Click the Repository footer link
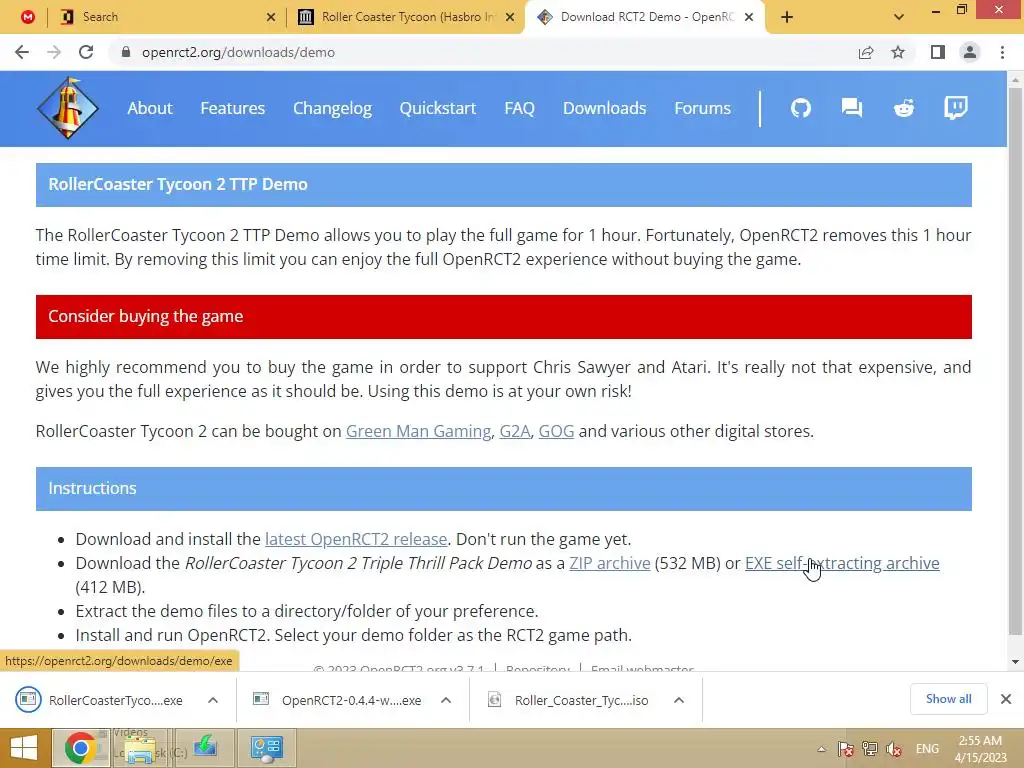This screenshot has height=768, width=1024. click(x=538, y=669)
